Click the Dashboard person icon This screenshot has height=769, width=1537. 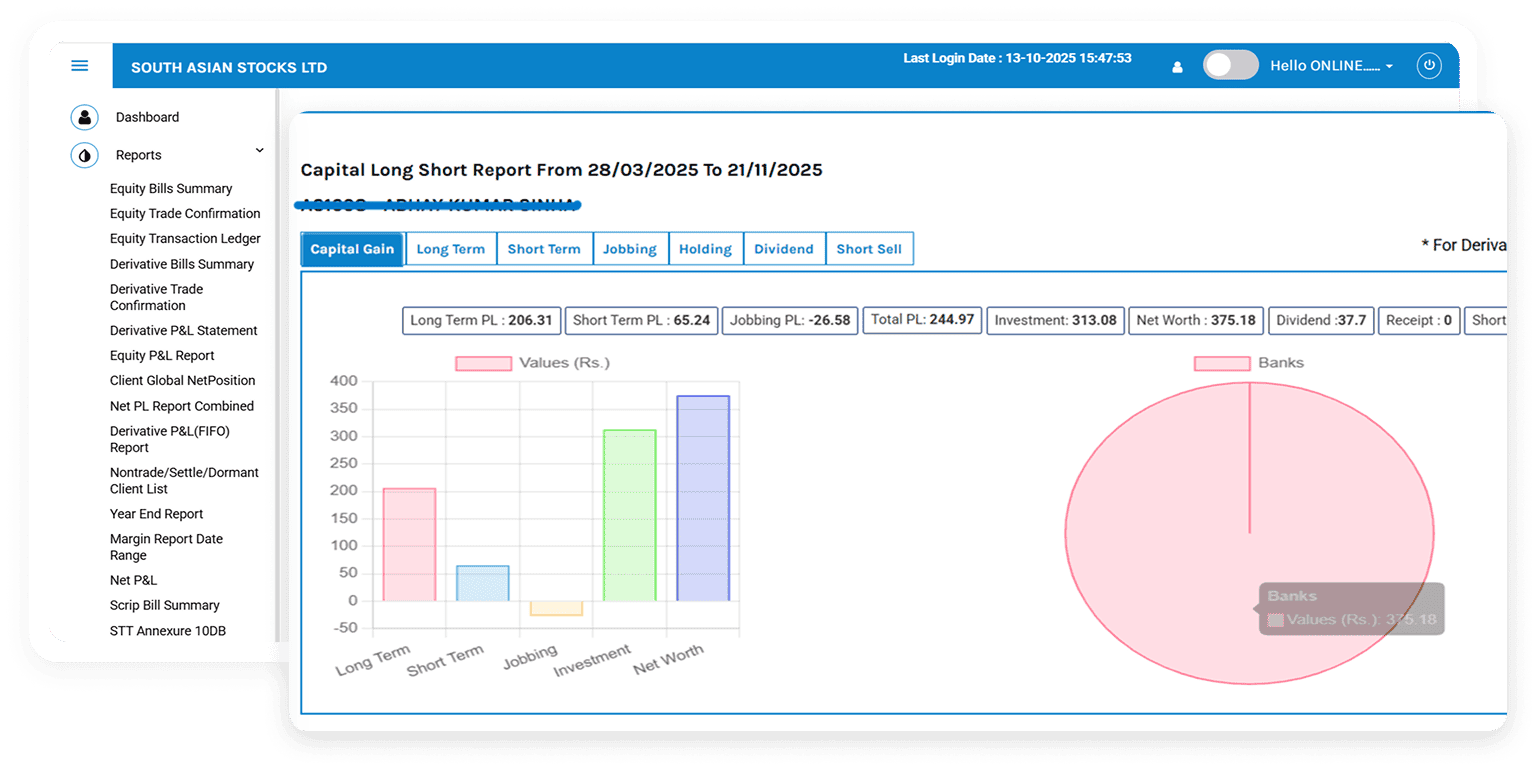pyautogui.click(x=84, y=117)
